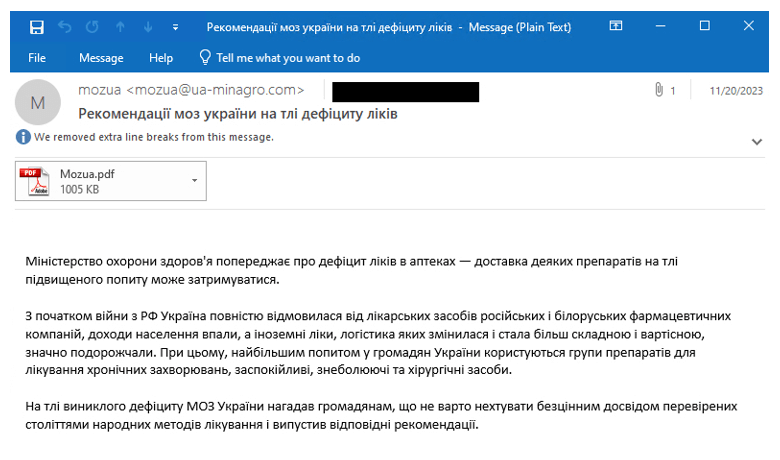Click the sender avatar with letter M
Viewport: 780px width, 460px height.
tap(38, 102)
